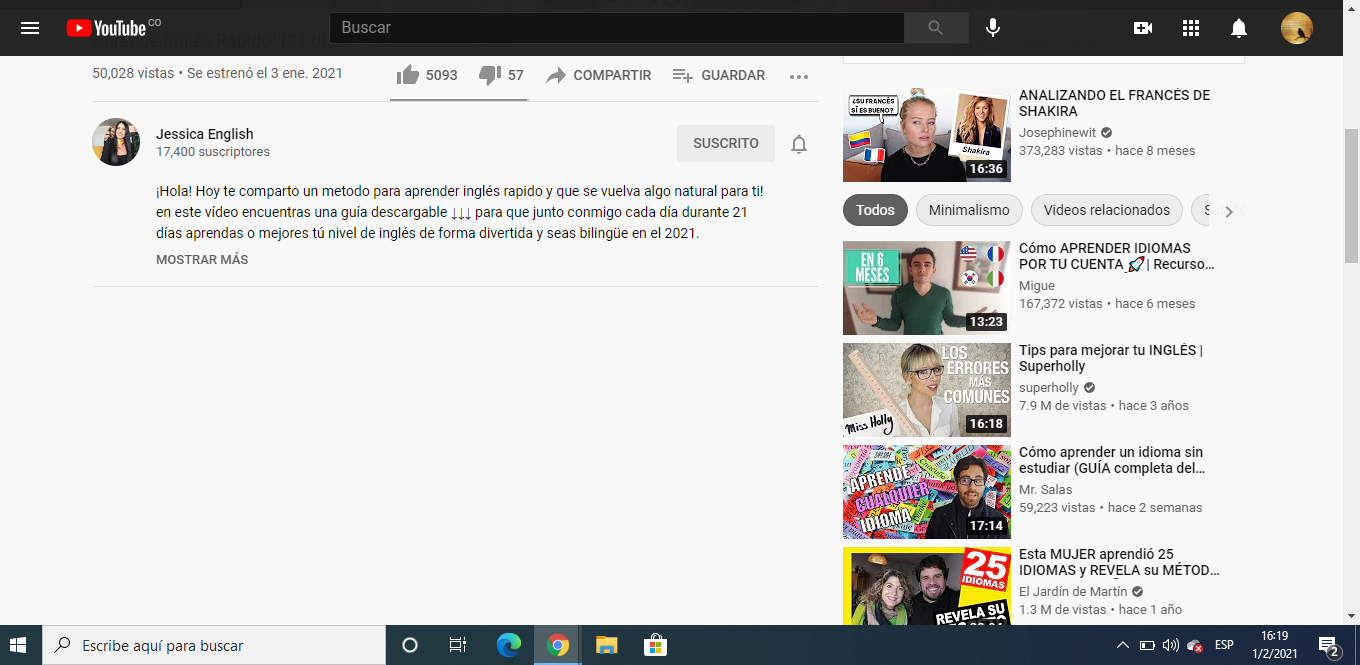Click the SUSCRITO subscription button
Viewport: 1360px width, 665px height.
[725, 143]
